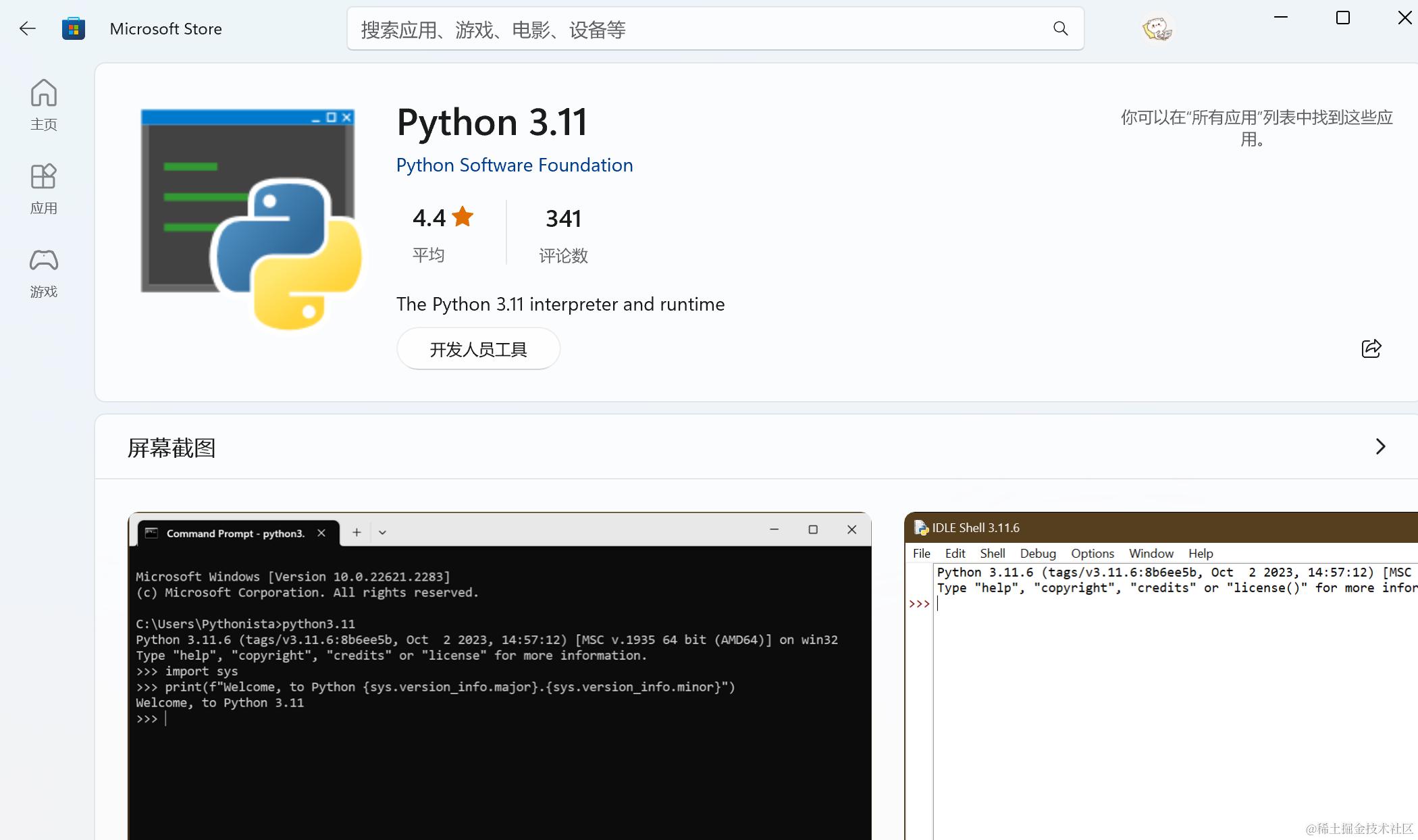Click the back arrow icon
Viewport: 1418px width, 840px height.
(28, 28)
